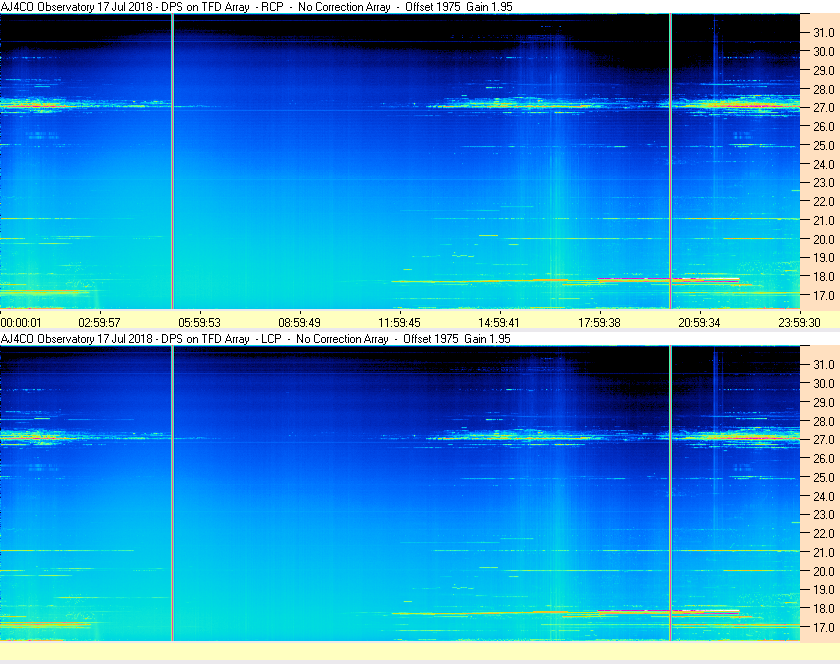Click the 31.0 frequency label in RCP panel

[x=824, y=33]
